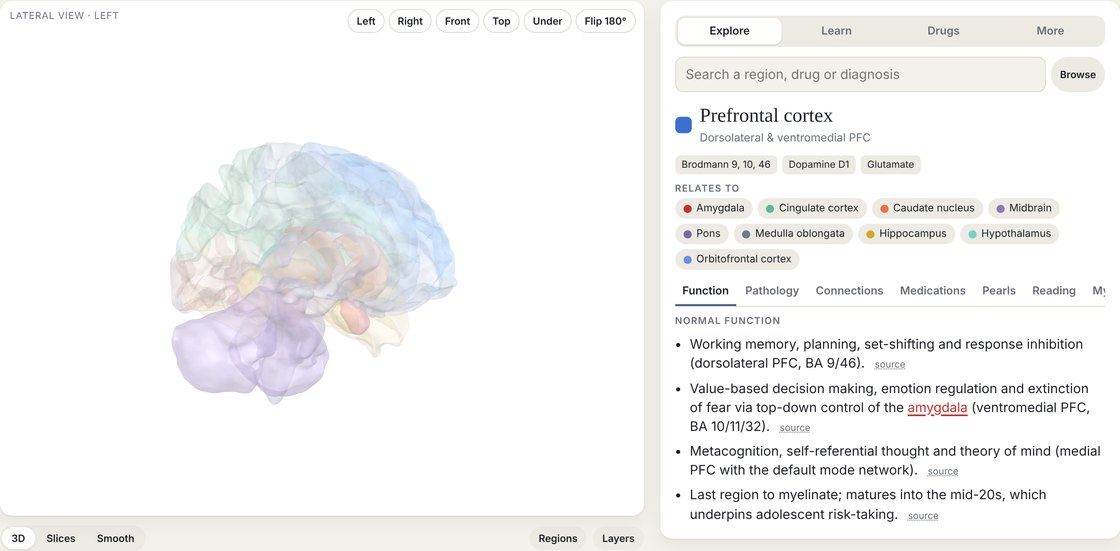Select the Pathology sub-tab
The width and height of the screenshot is (1120, 551).
pyautogui.click(x=771, y=291)
